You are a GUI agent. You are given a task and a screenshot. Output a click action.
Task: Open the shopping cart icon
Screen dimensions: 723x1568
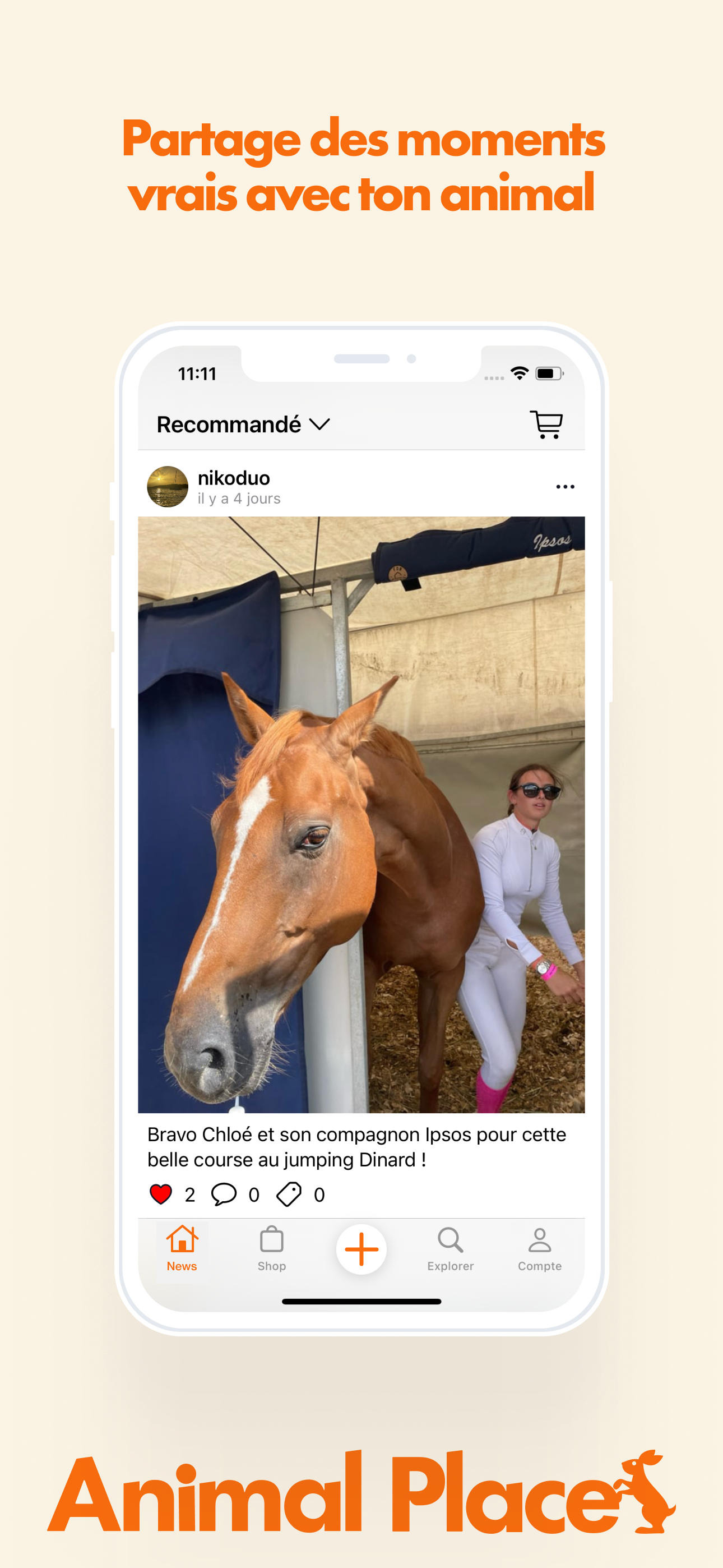click(546, 425)
